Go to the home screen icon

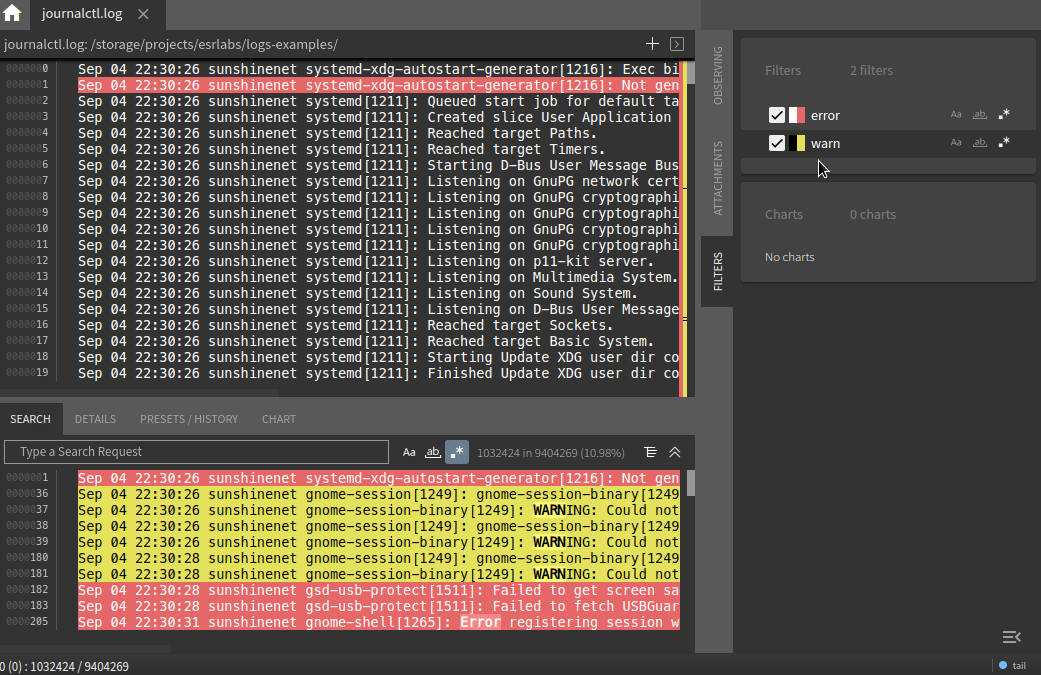12,13
